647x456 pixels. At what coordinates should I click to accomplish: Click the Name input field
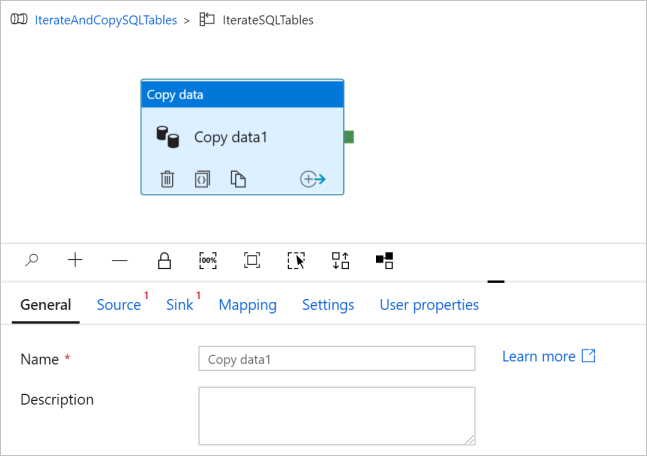point(336,359)
